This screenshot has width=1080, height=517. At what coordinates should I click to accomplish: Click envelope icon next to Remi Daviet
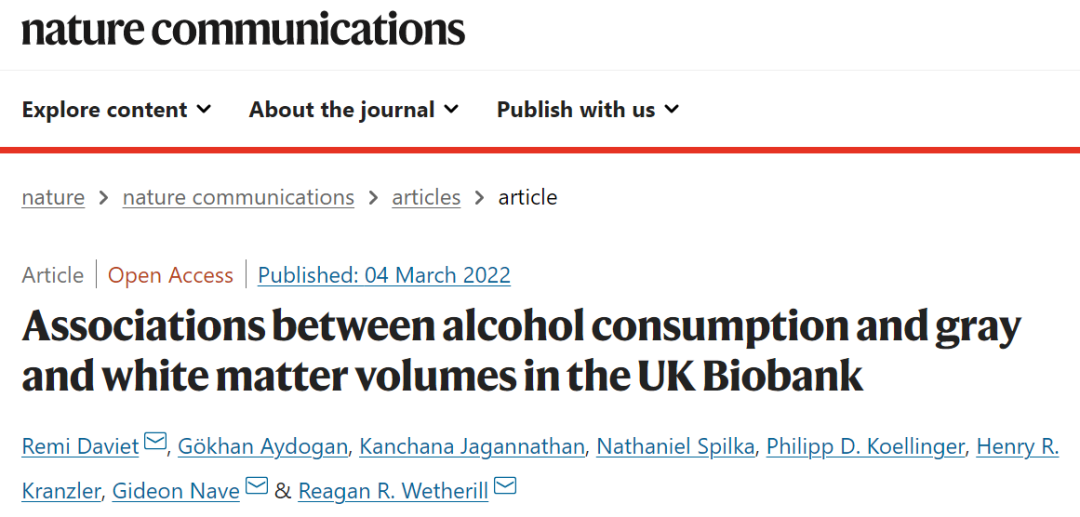point(155,442)
